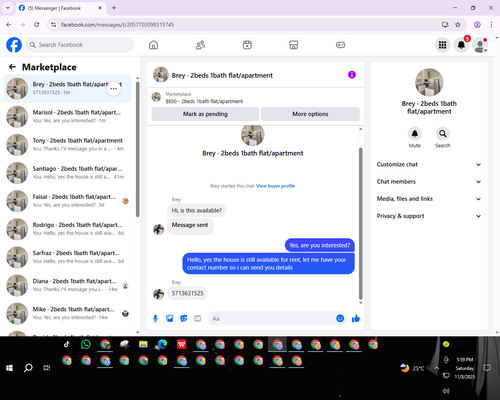
Task: Open WhatsApp from taskbar
Action: click(86, 344)
